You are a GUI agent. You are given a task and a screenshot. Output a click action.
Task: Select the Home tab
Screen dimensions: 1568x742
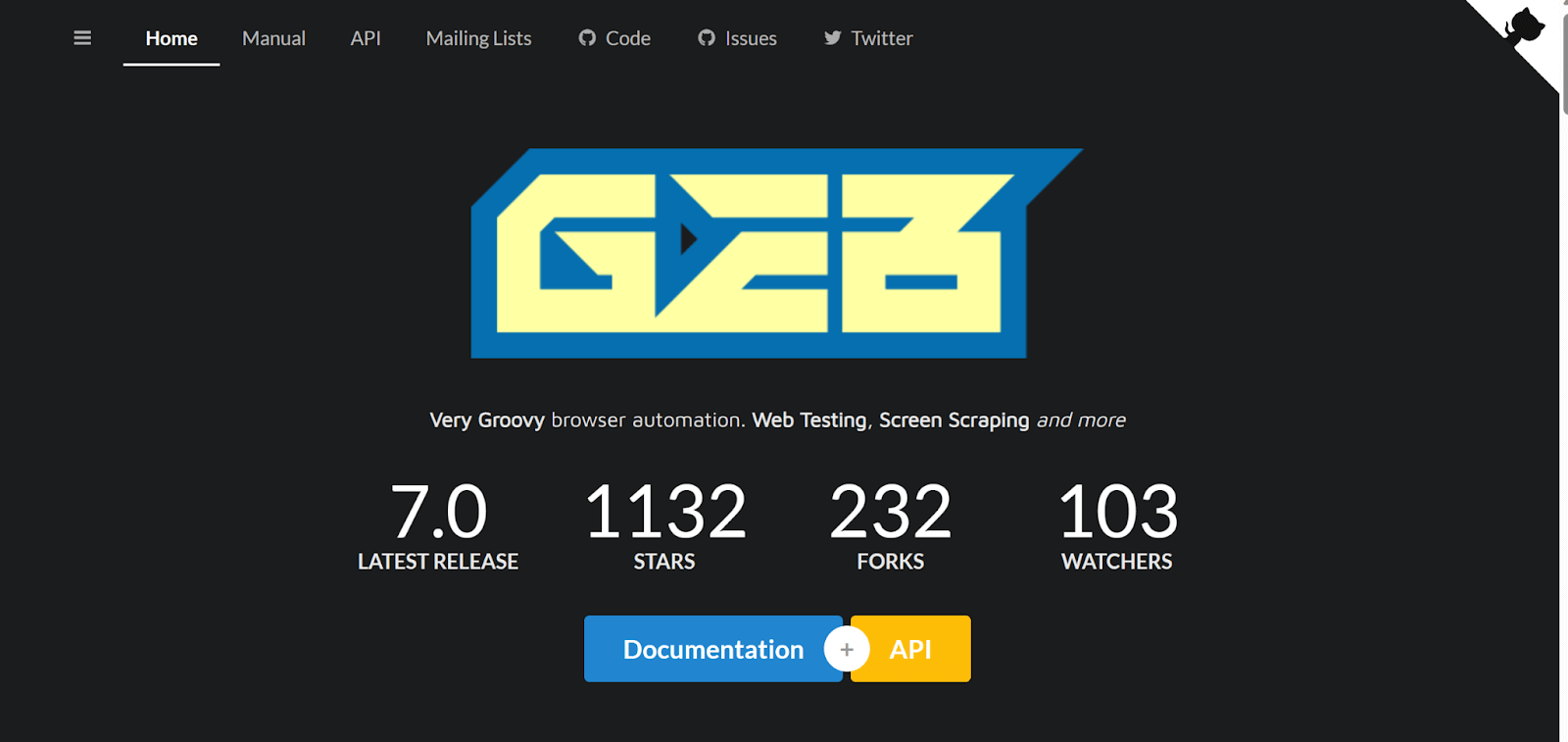click(x=171, y=38)
